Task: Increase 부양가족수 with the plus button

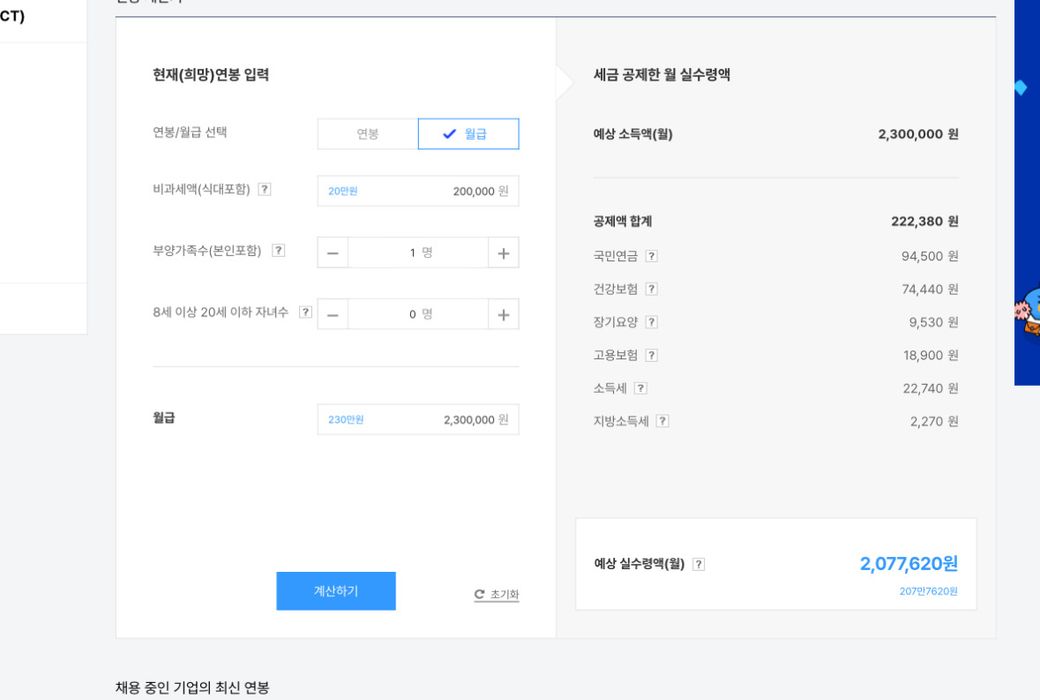Action: pos(503,253)
